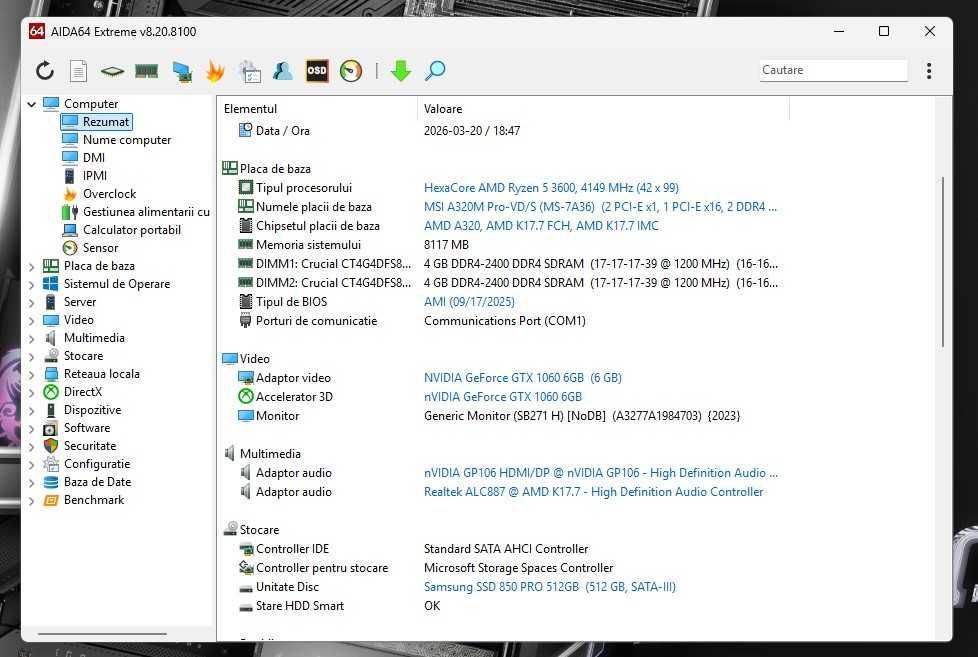Open the AMI (09/17/2025) BIOS link
The image size is (978, 657).
point(469,302)
